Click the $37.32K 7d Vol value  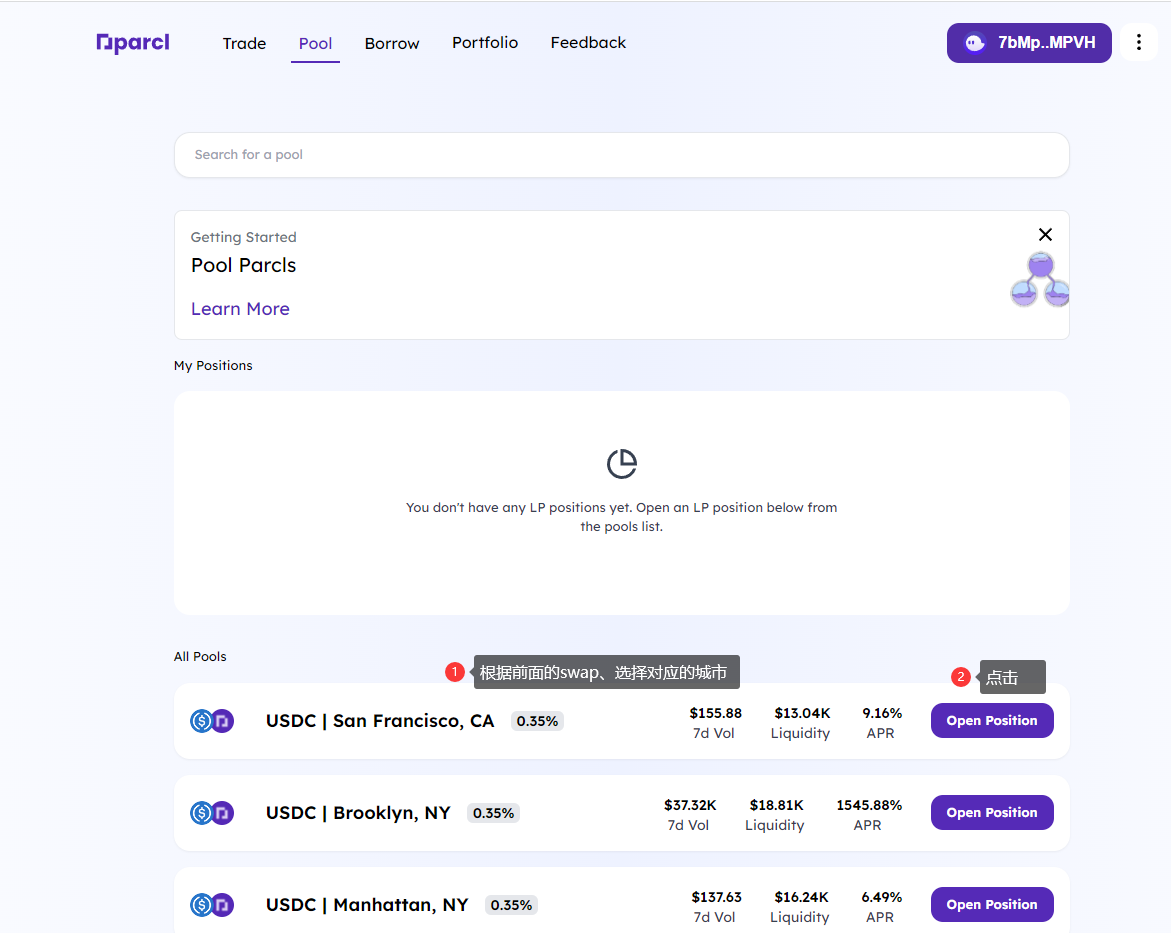[x=690, y=805]
